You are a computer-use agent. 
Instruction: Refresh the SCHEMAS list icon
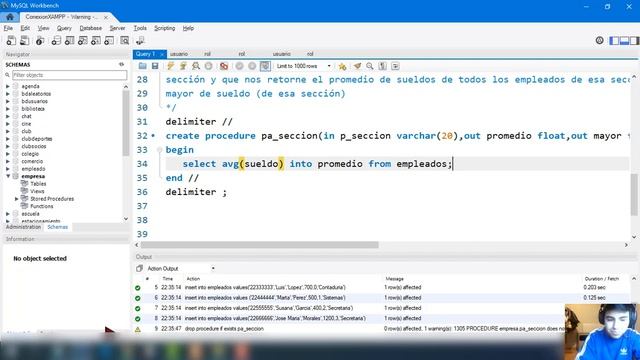121,64
